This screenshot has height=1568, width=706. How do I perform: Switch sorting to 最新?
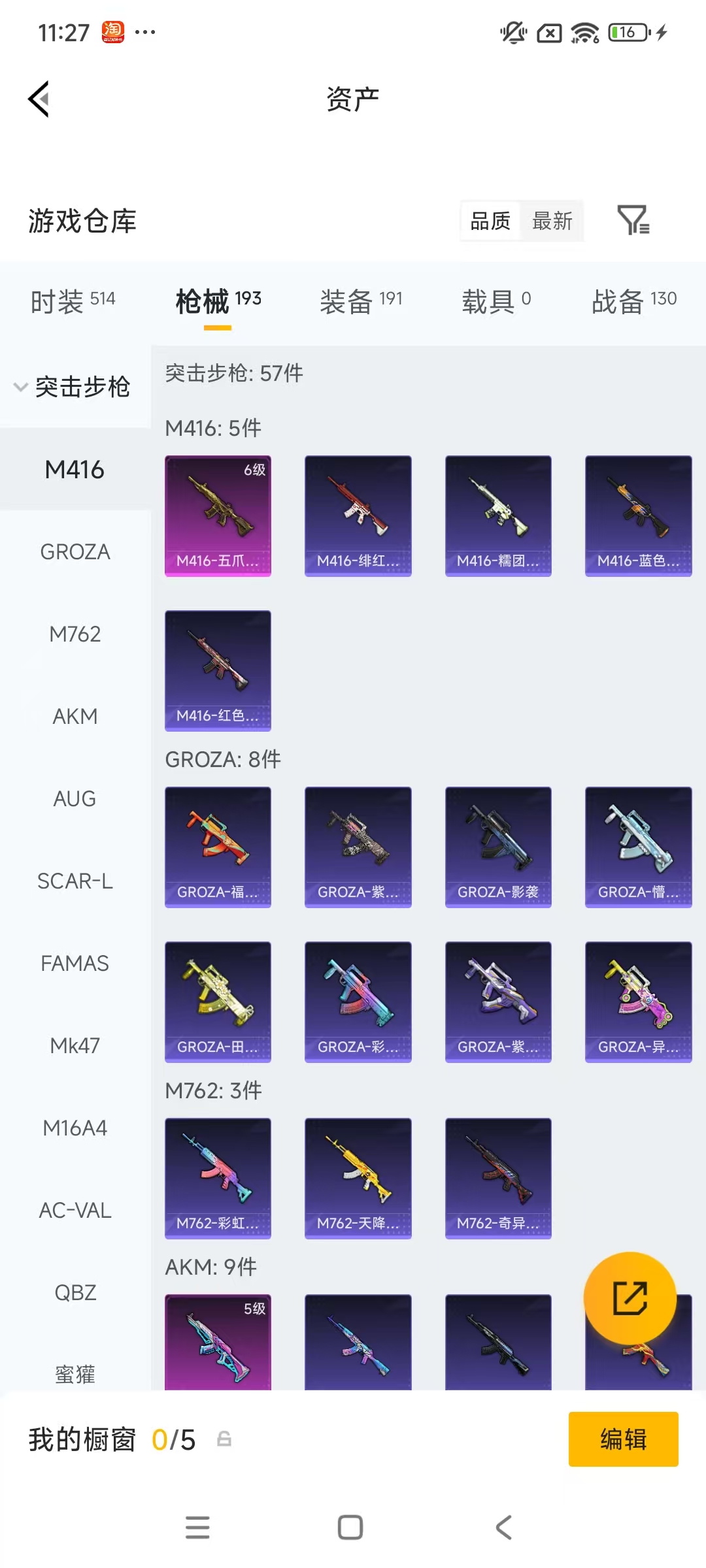[552, 221]
